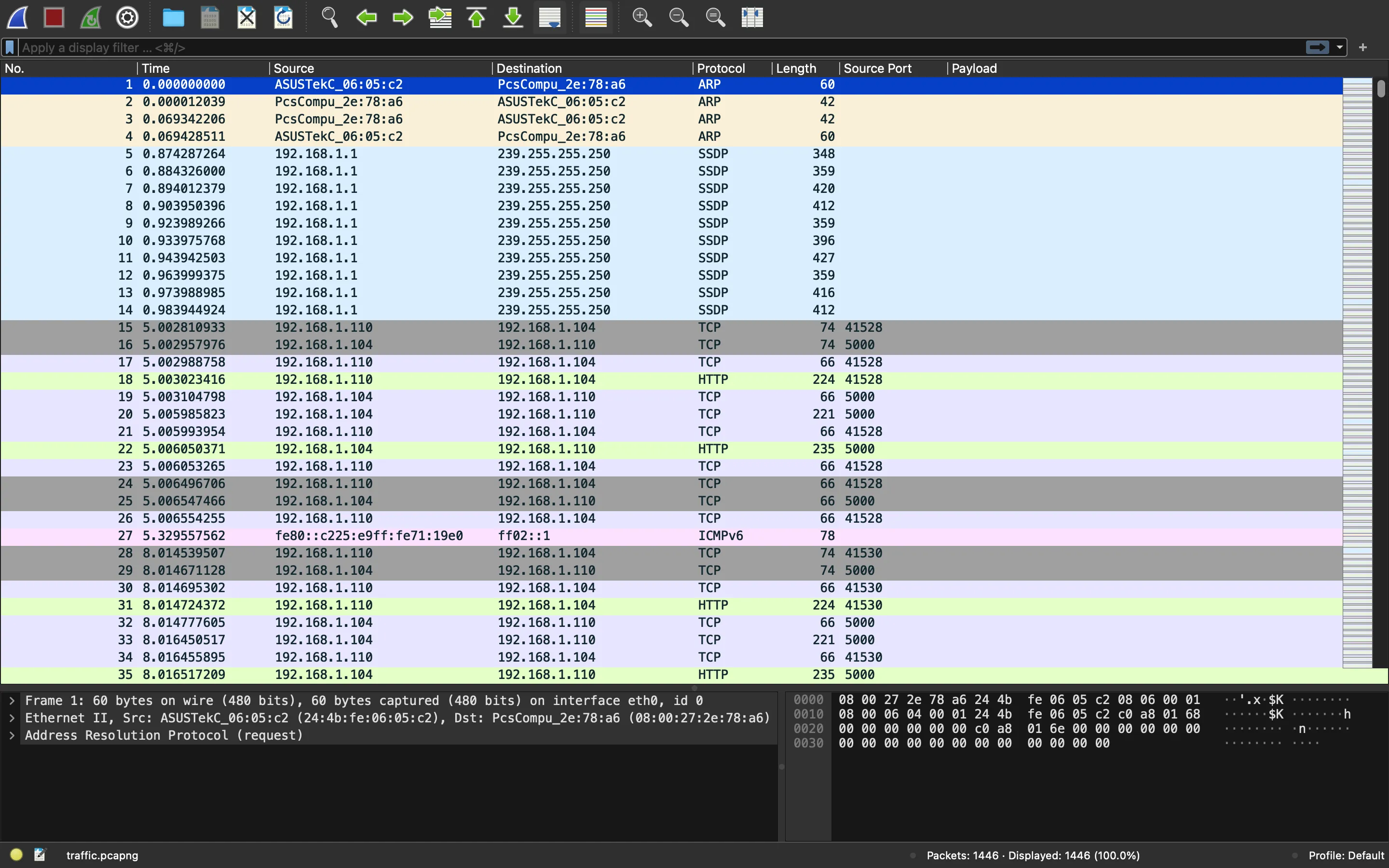
Task: Click in the display filter input field
Action: point(660,47)
